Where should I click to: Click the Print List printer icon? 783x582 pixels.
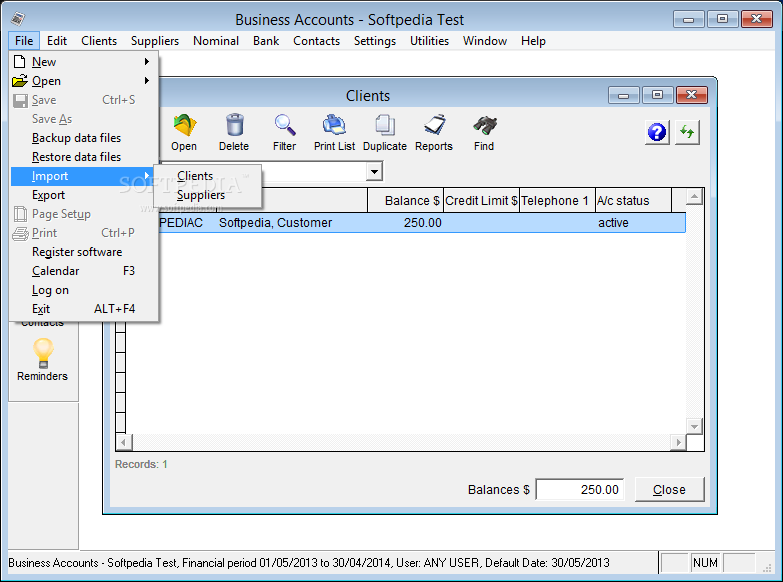point(334,125)
